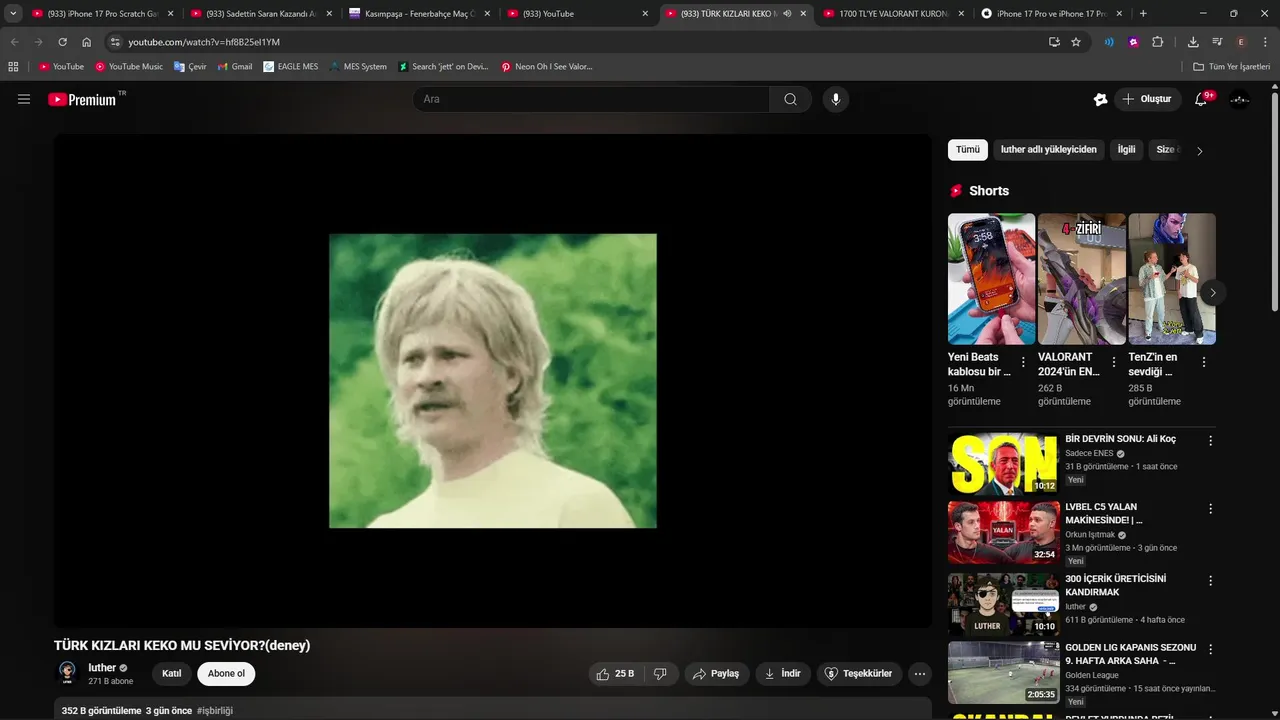
Task: Click the Oluştur create button
Action: [x=1147, y=99]
